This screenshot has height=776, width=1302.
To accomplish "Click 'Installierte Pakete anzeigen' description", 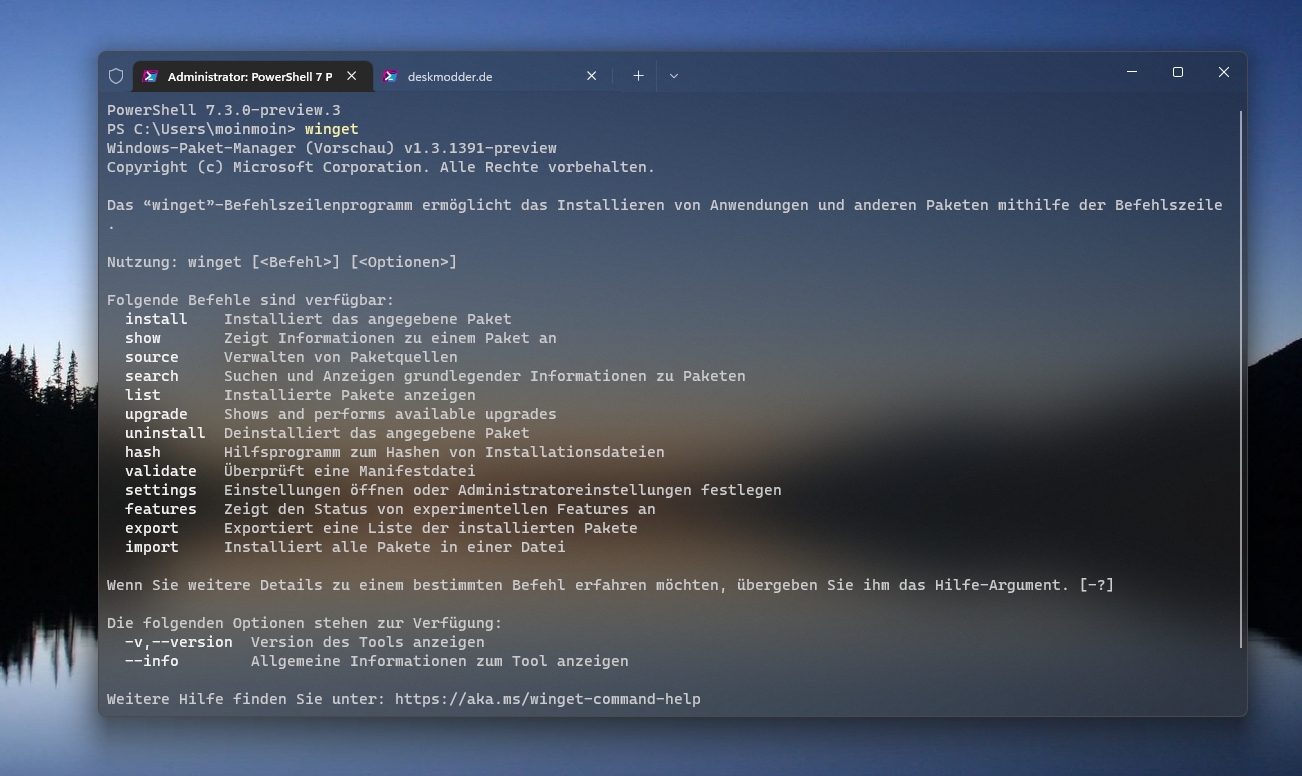I will (x=350, y=395).
